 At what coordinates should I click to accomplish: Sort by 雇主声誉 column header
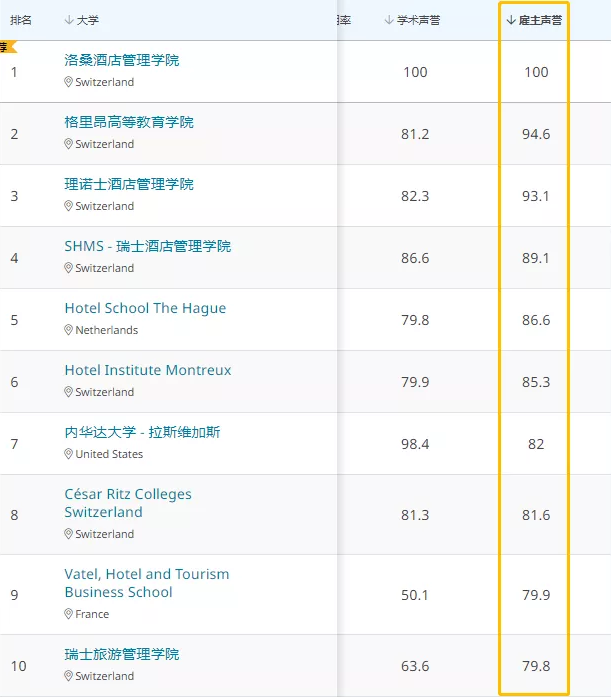[534, 20]
